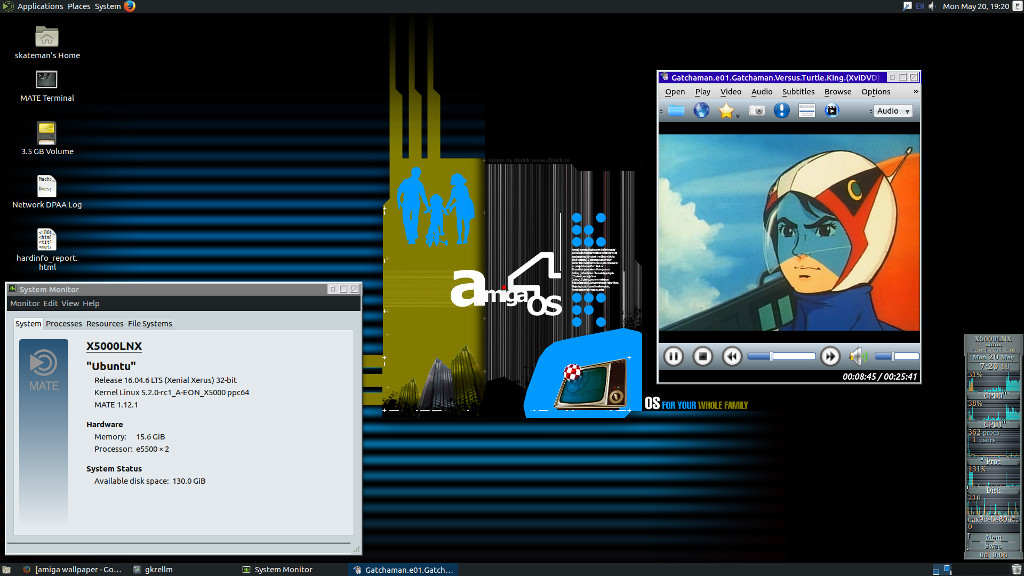Rewind the video with the rewind button
Screen dimensions: 1024x576
[x=732, y=356]
